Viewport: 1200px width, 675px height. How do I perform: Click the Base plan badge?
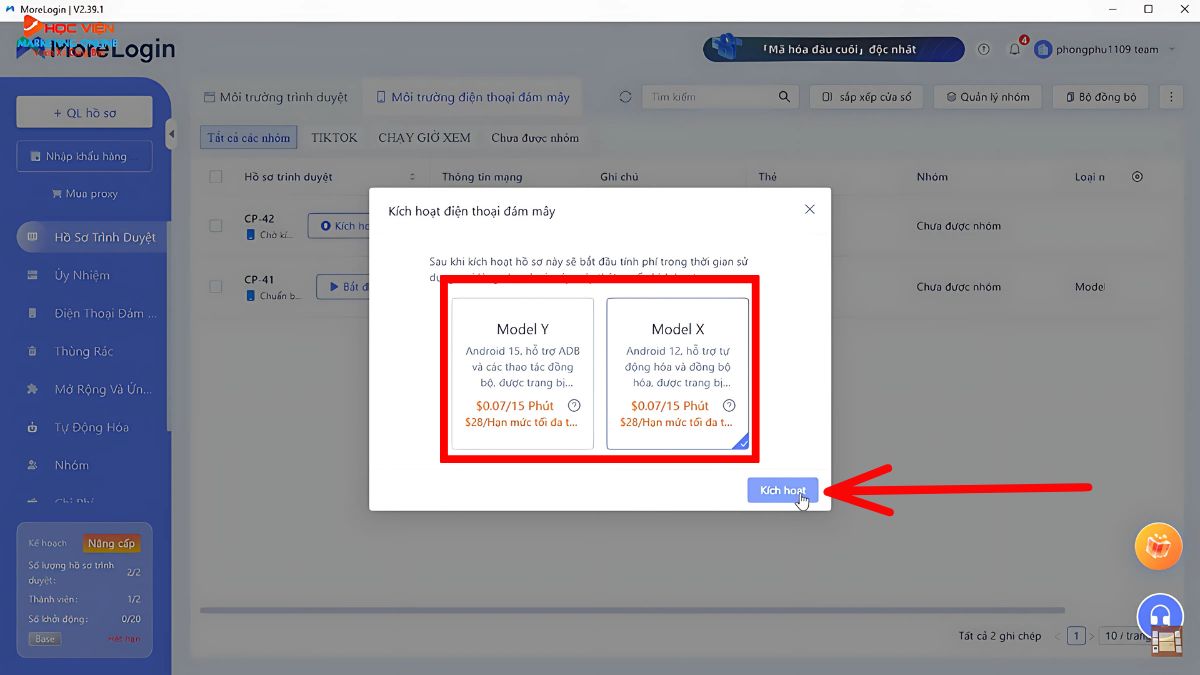click(x=45, y=638)
